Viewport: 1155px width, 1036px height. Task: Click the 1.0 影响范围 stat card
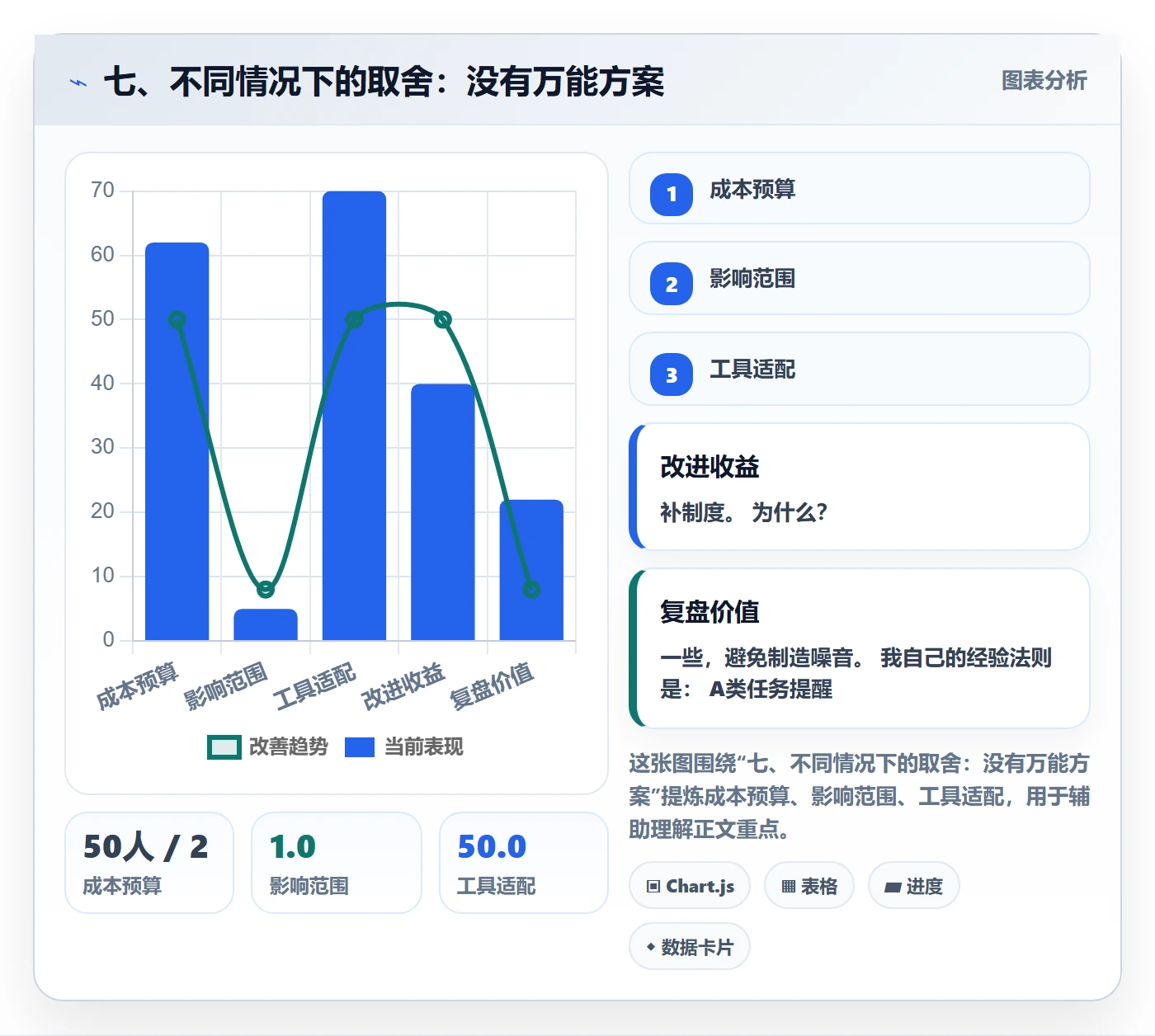pos(337,863)
